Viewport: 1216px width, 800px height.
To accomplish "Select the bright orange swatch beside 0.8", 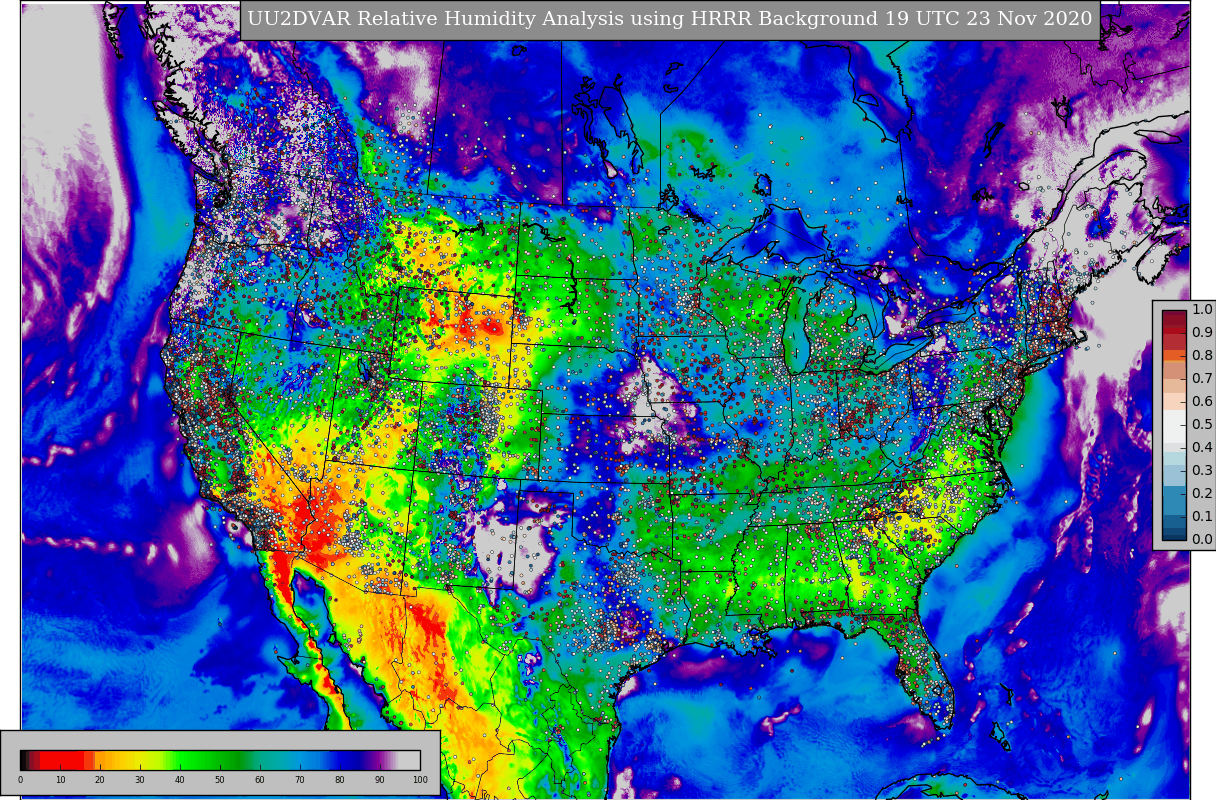I will (x=1174, y=355).
